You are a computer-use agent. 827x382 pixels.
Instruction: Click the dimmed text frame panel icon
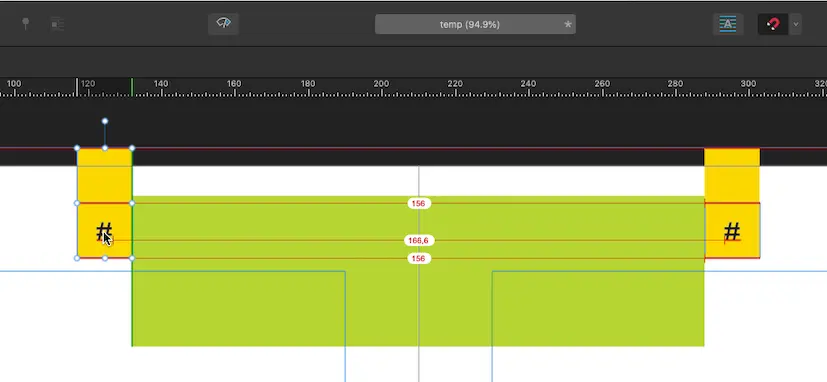(x=57, y=24)
